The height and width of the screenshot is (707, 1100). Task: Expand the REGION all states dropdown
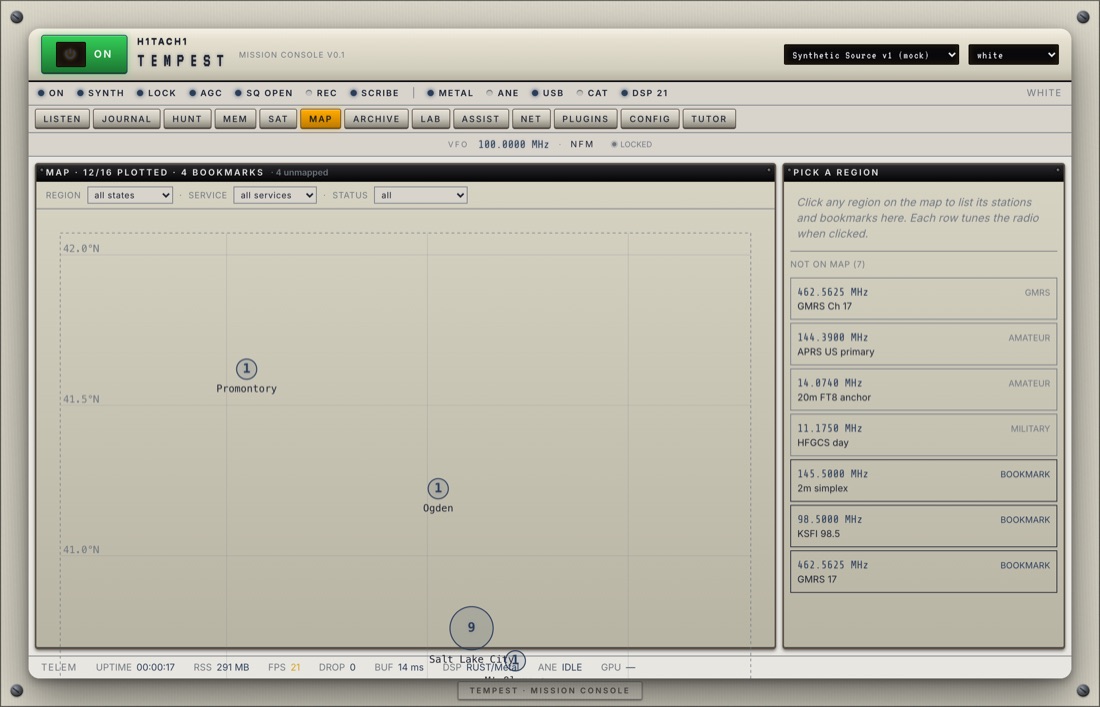pos(130,195)
